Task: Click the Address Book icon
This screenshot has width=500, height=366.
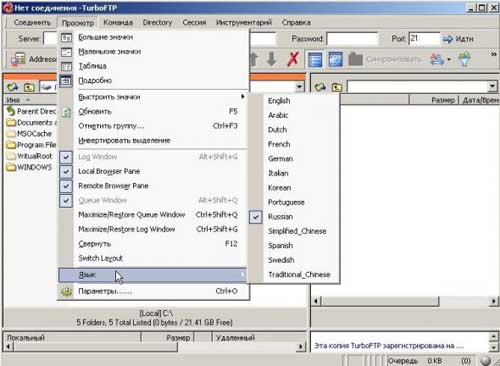Action: (x=18, y=59)
